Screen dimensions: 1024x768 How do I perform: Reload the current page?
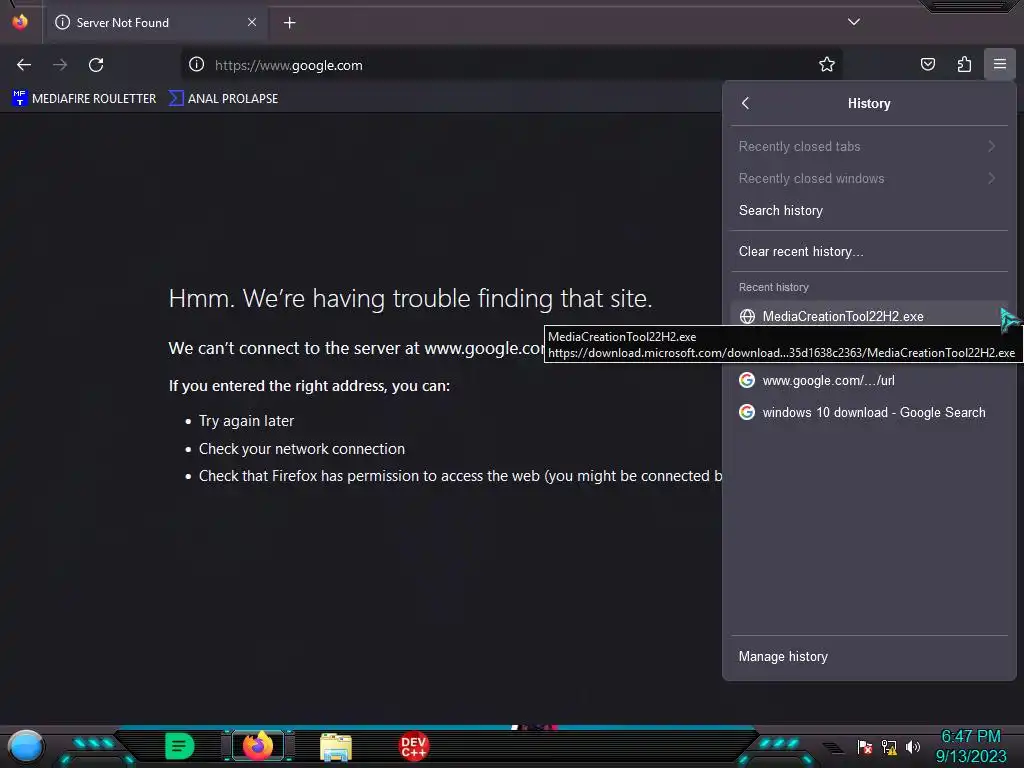[96, 65]
